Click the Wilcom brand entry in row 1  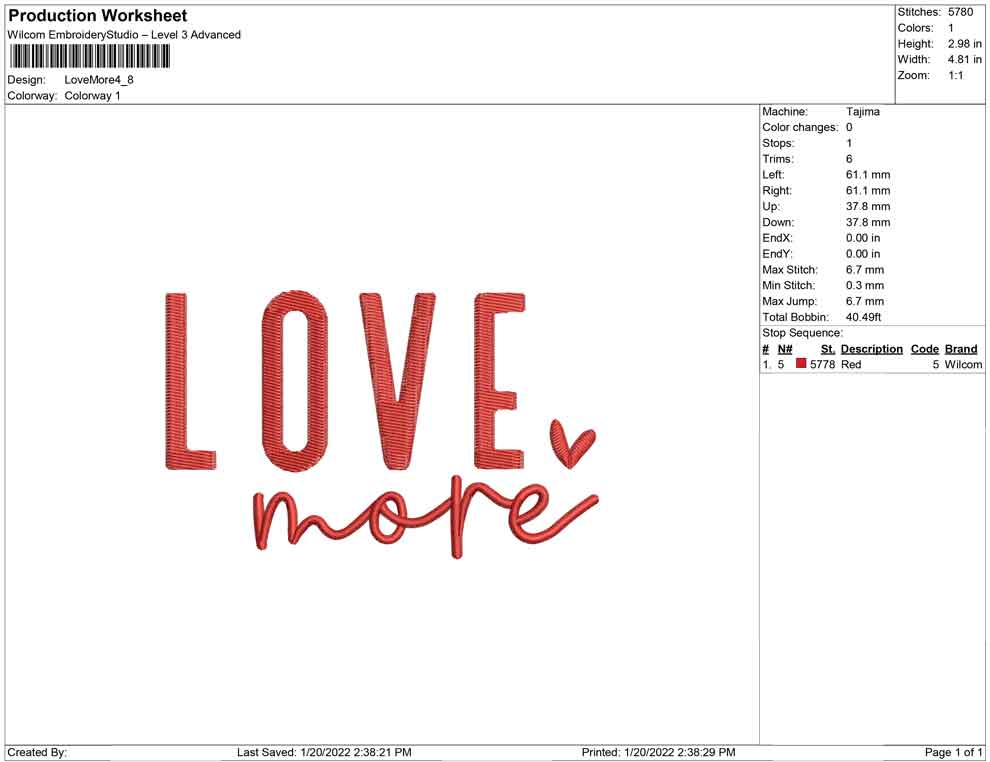coord(962,365)
